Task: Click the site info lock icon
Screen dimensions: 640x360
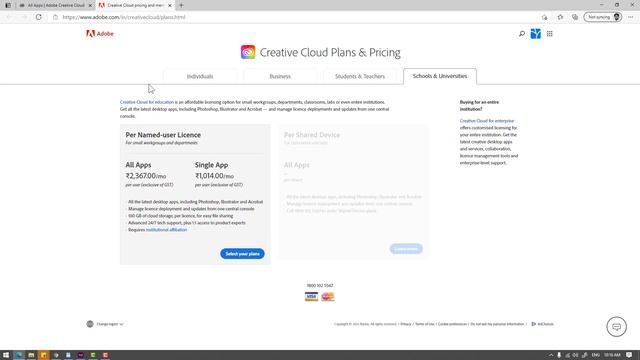Action: (x=56, y=17)
